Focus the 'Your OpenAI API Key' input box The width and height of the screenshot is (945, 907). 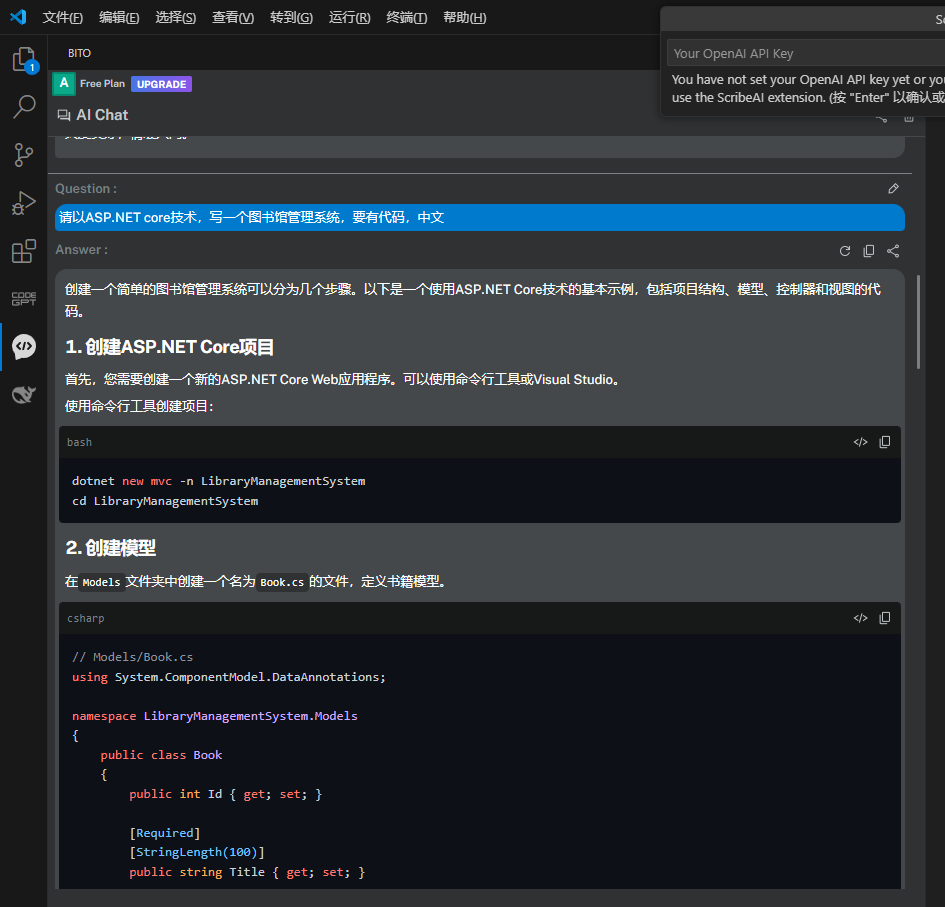[x=806, y=53]
